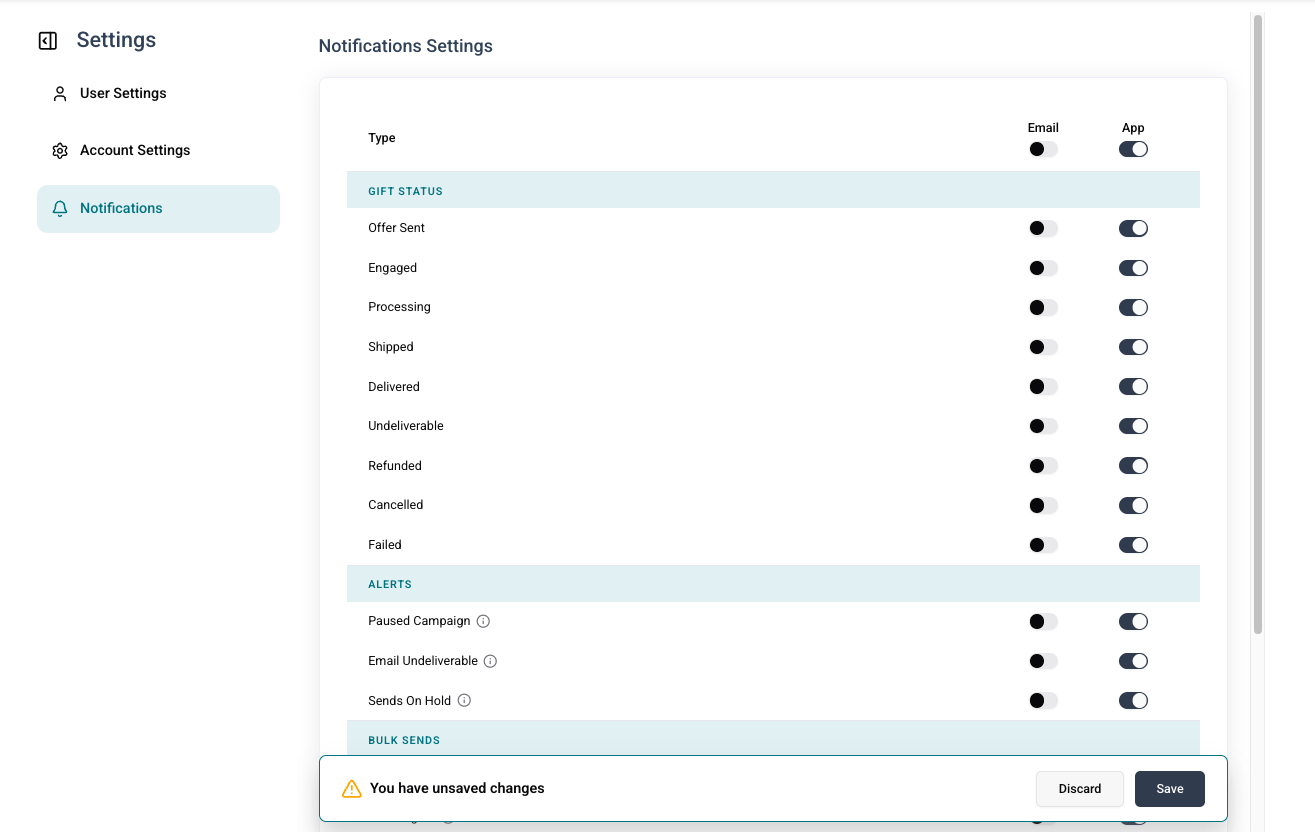
Task: Click info icon next to Sends On Hold
Action: tap(464, 701)
